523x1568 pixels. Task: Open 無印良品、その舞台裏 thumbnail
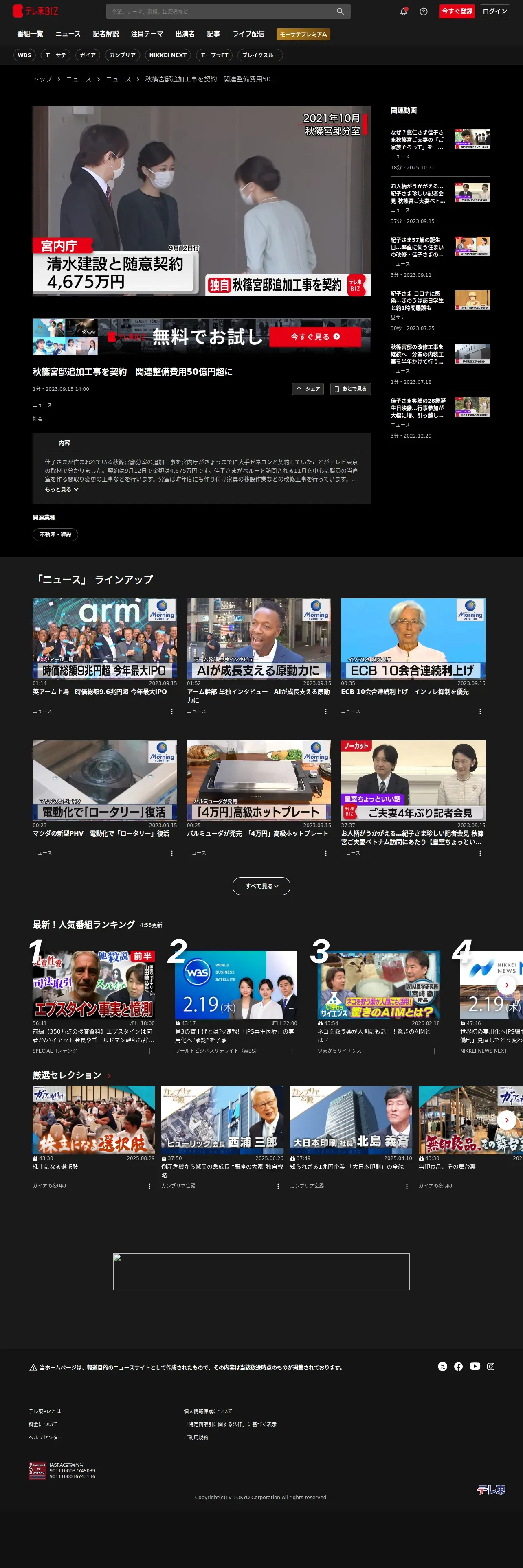tap(470, 1120)
